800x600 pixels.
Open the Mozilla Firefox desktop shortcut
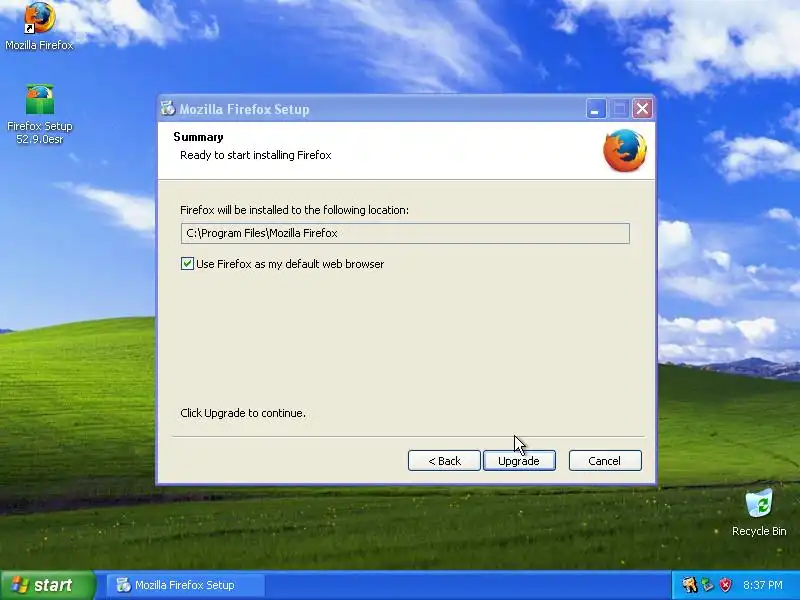[x=39, y=26]
